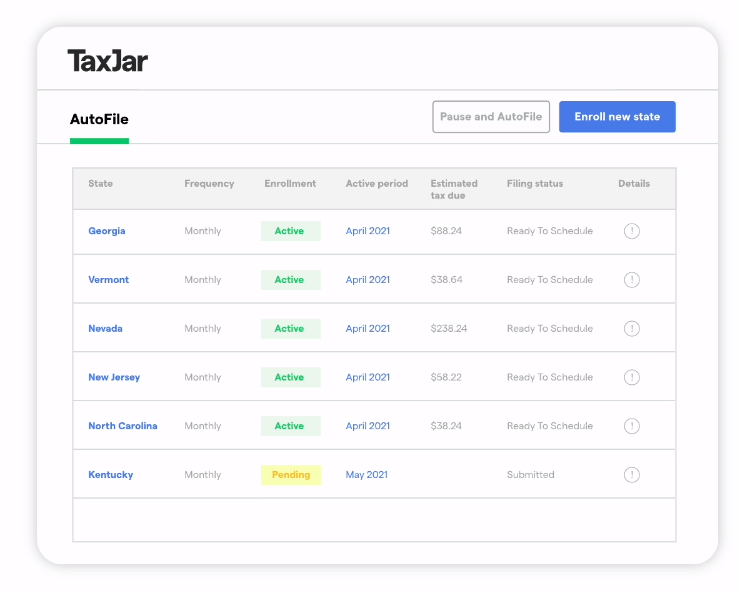Viewport: 739px width, 594px height.
Task: Click the Active badge for New Jersey
Action: [291, 377]
